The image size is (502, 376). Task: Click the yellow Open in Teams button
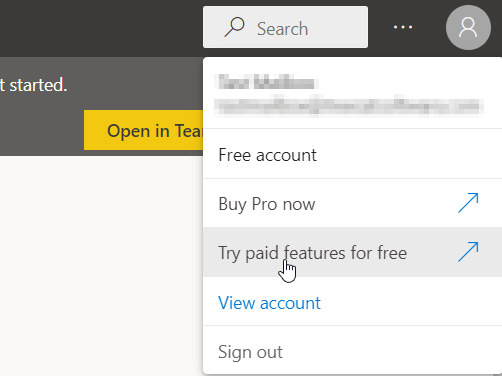(144, 130)
